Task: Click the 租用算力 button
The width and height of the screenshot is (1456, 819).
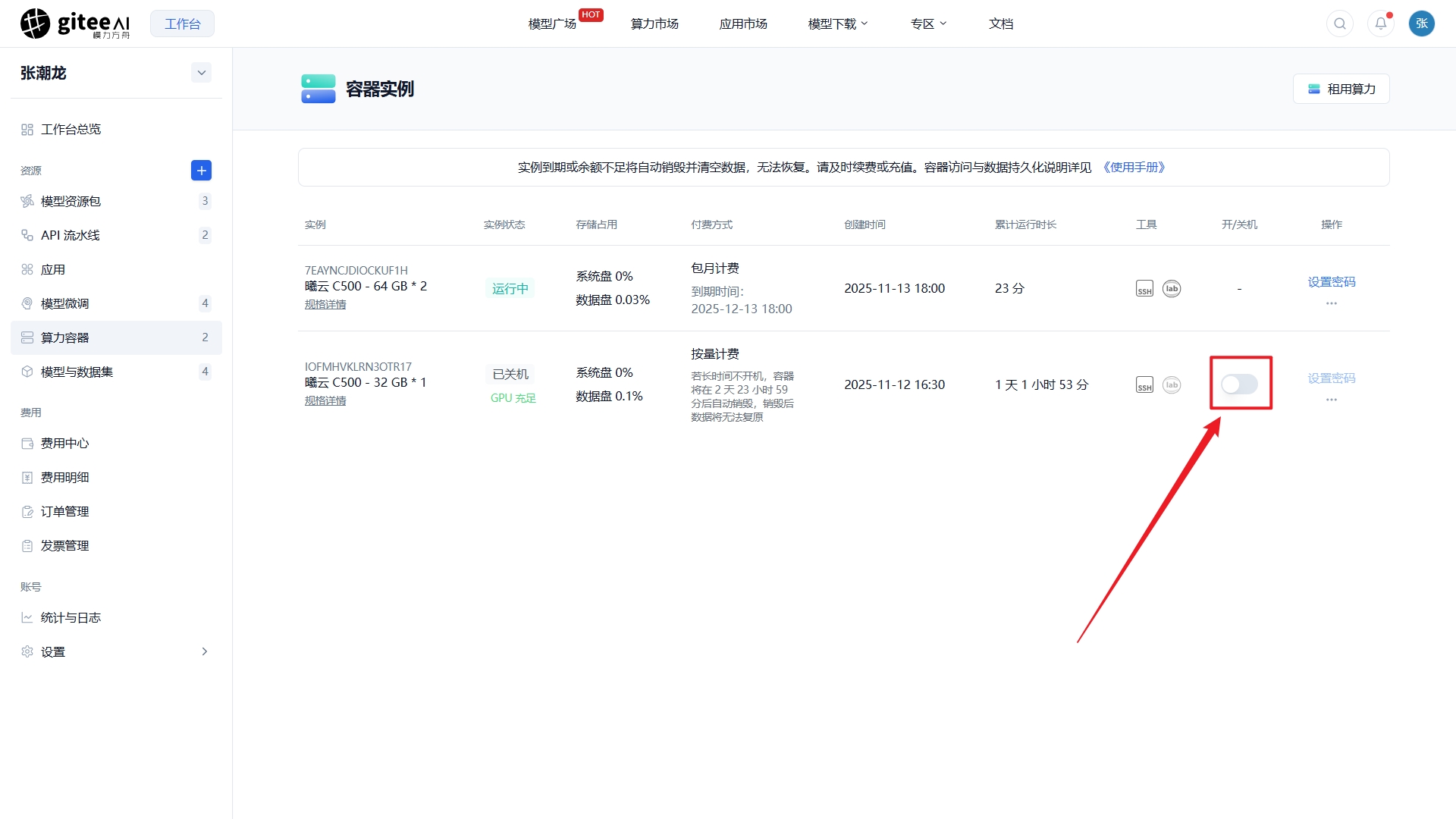Action: [x=1341, y=89]
